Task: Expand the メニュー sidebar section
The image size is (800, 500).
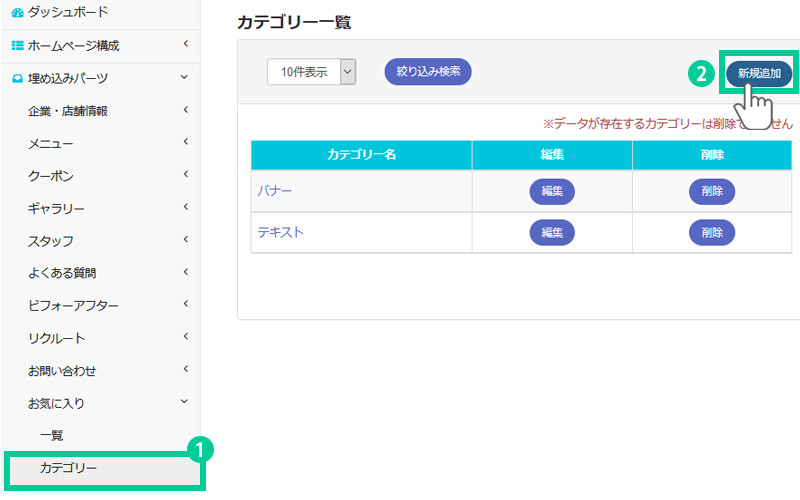Action: tap(185, 143)
